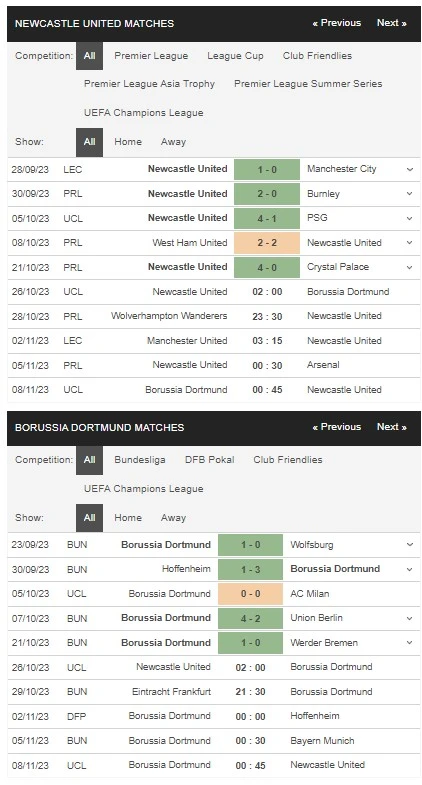Select All in Dortmund Show filter

point(90,518)
